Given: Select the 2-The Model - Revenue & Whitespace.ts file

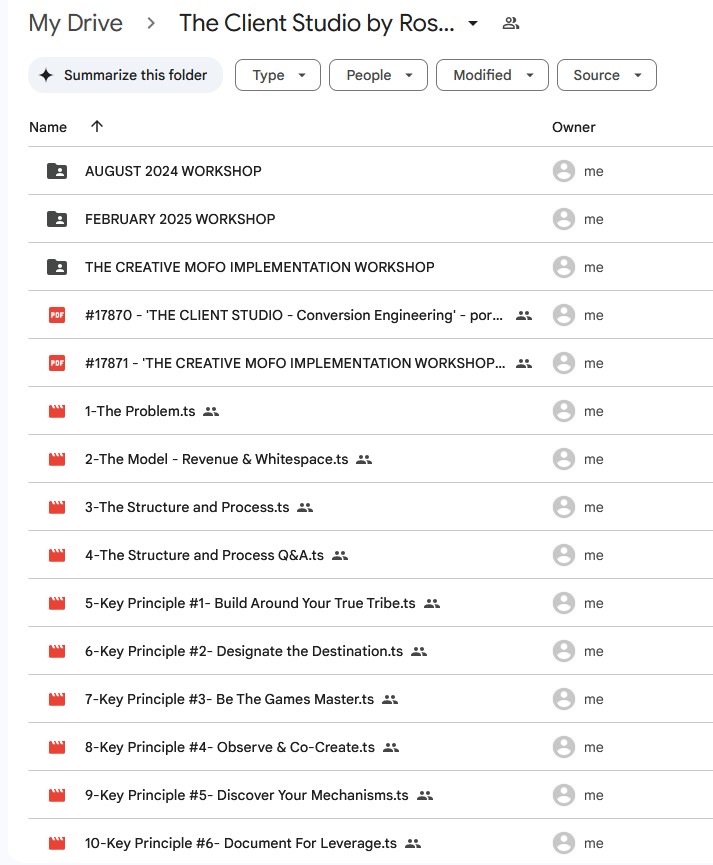Looking at the screenshot, I should coord(216,459).
